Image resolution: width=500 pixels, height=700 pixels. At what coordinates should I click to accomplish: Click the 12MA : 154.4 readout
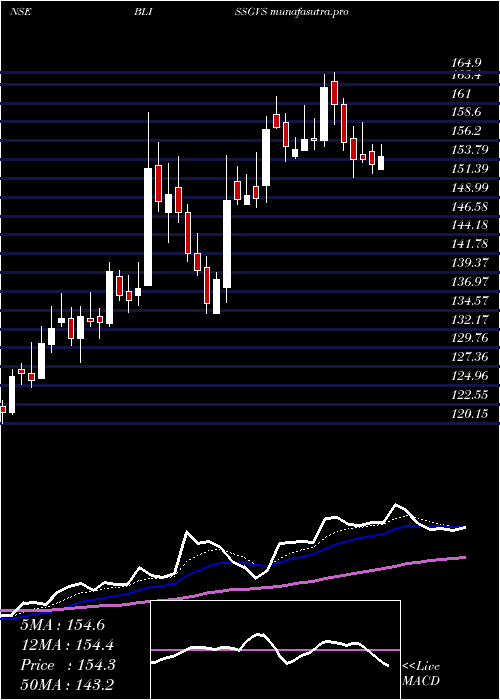67,645
